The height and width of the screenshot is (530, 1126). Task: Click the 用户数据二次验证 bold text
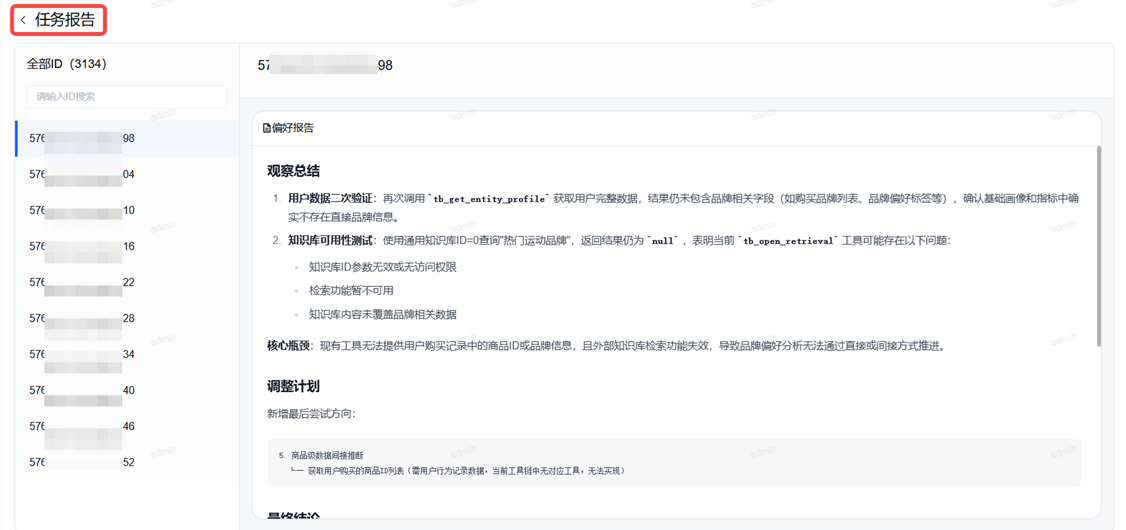tap(330, 197)
